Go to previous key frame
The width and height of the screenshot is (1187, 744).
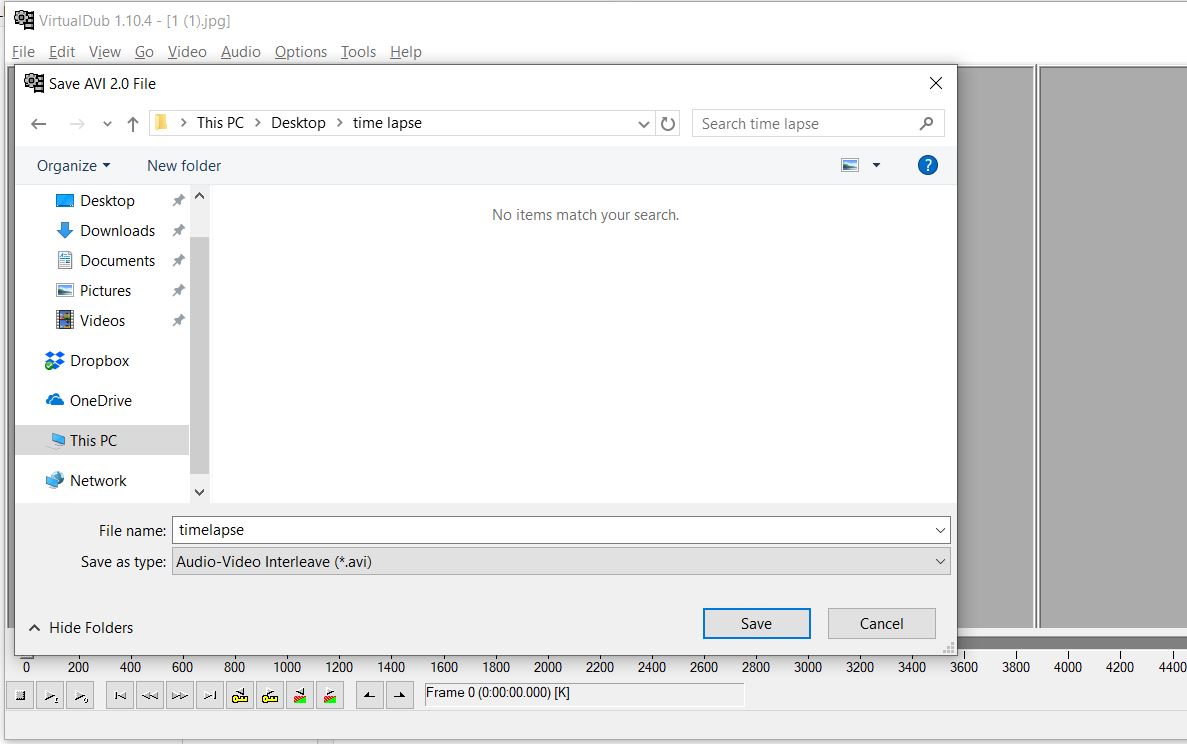[x=240, y=696]
